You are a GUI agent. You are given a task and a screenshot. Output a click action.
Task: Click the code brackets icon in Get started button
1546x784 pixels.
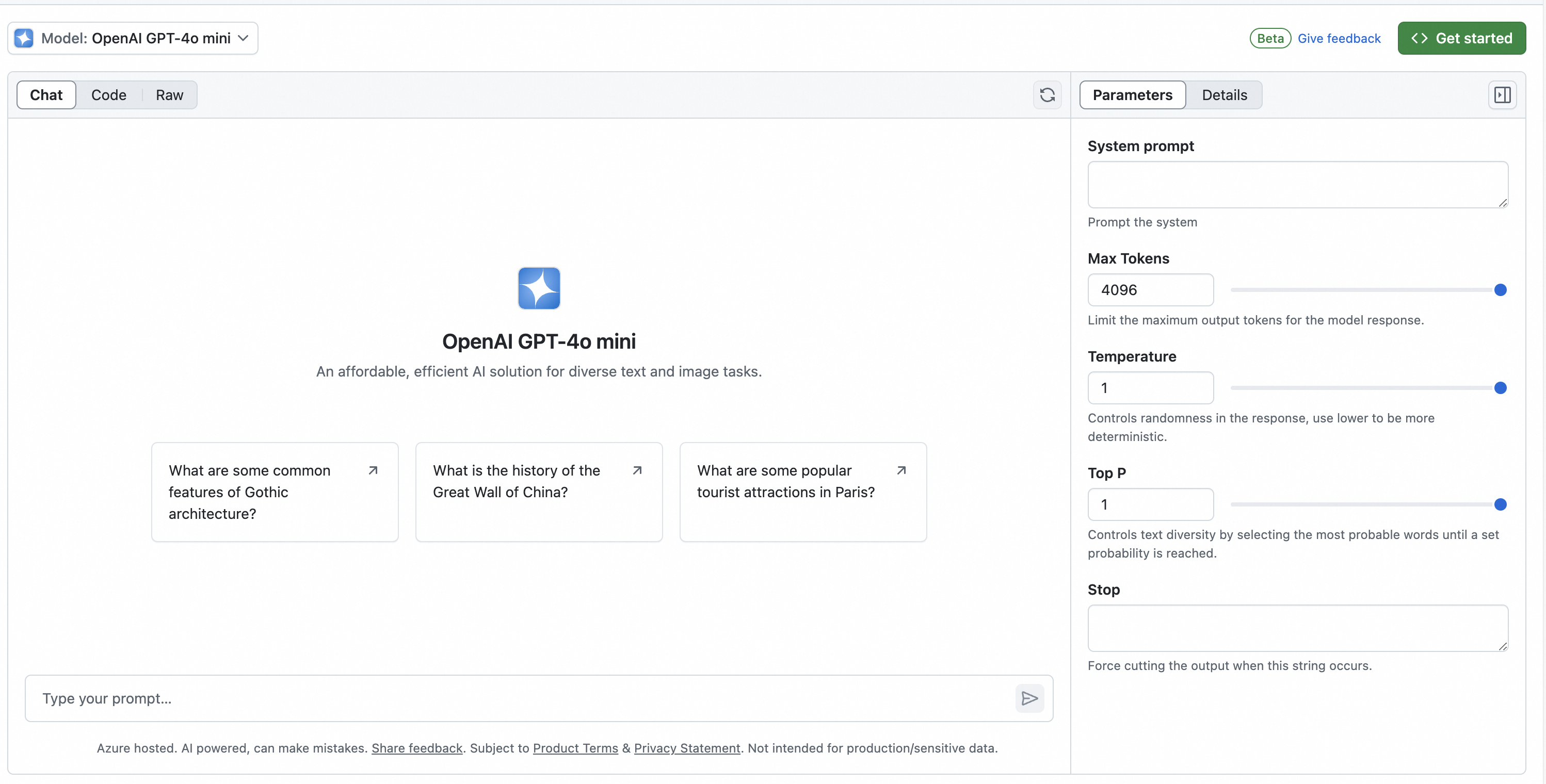pyautogui.click(x=1420, y=38)
